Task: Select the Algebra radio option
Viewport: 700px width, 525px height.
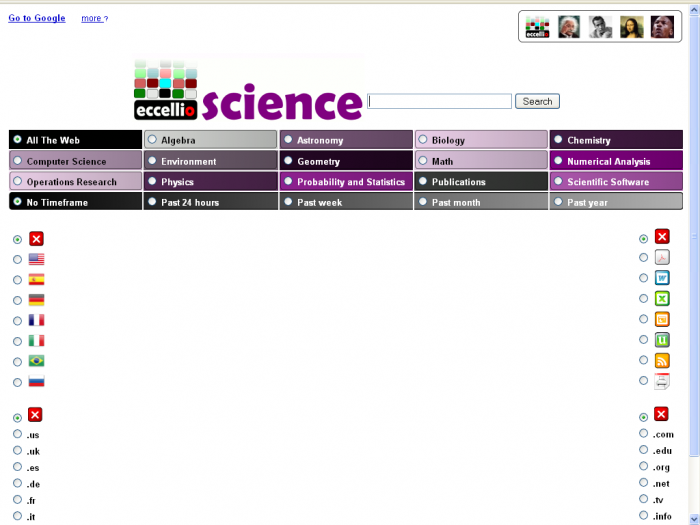Action: (152, 139)
